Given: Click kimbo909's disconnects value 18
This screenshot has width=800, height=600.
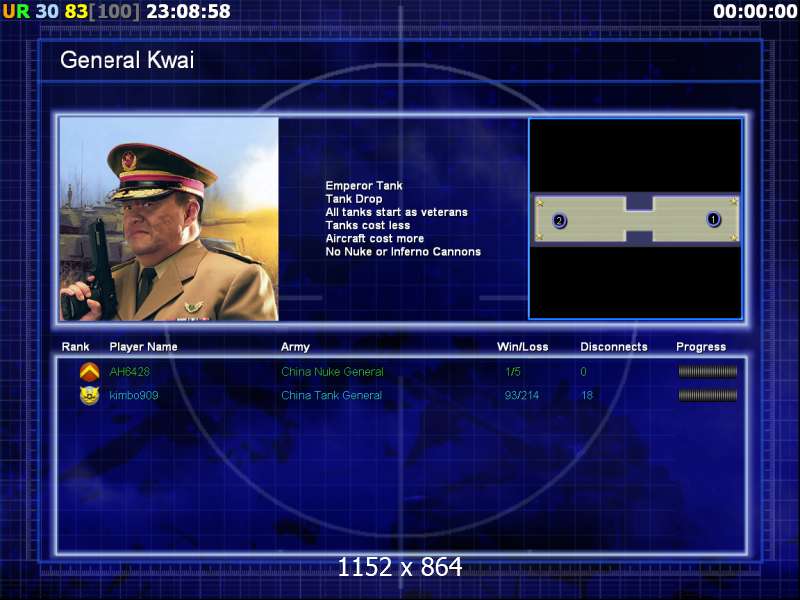Looking at the screenshot, I should tap(587, 395).
